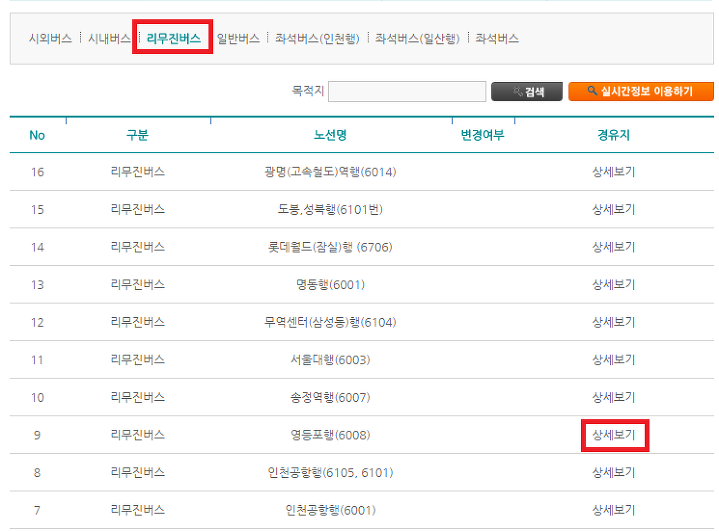This screenshot has width=719, height=531.
Task: Open 상세보기 for 송정역행(6007)
Action: pos(614,398)
